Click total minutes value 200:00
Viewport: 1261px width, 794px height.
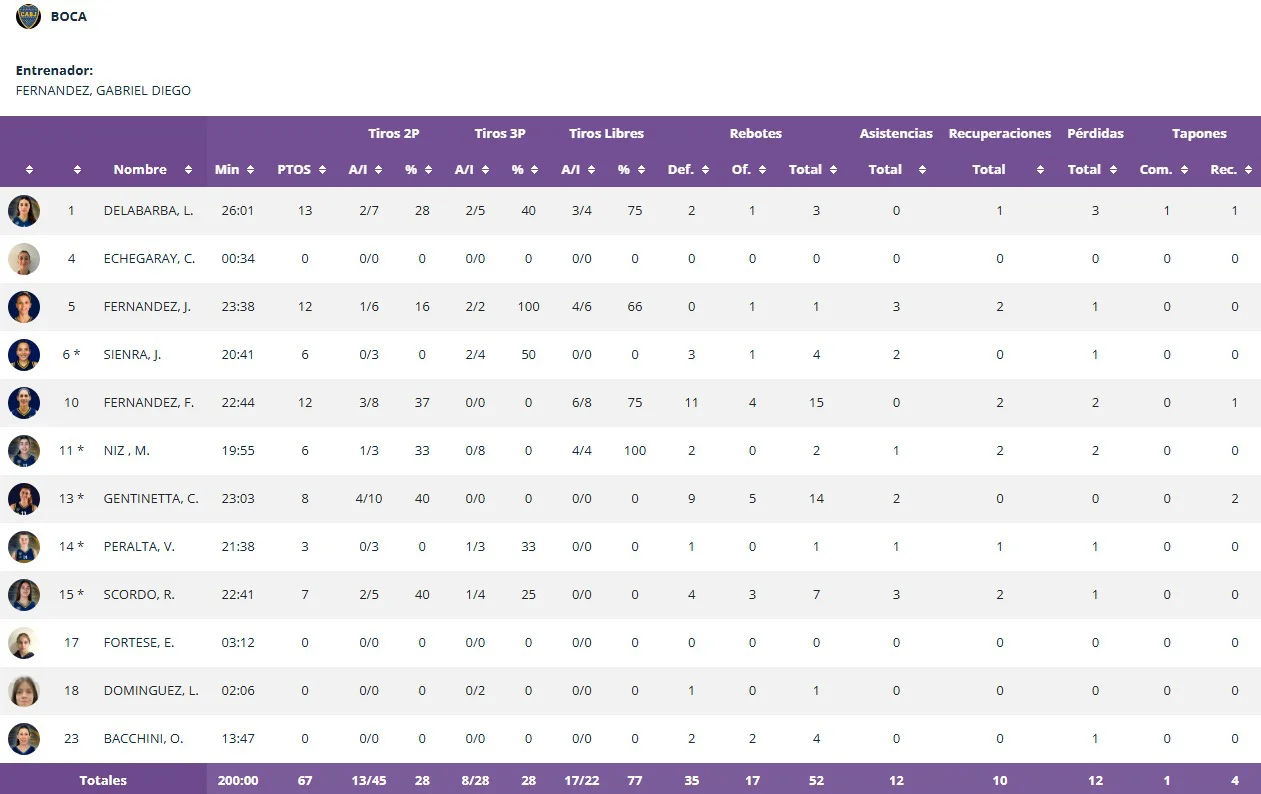click(x=238, y=780)
